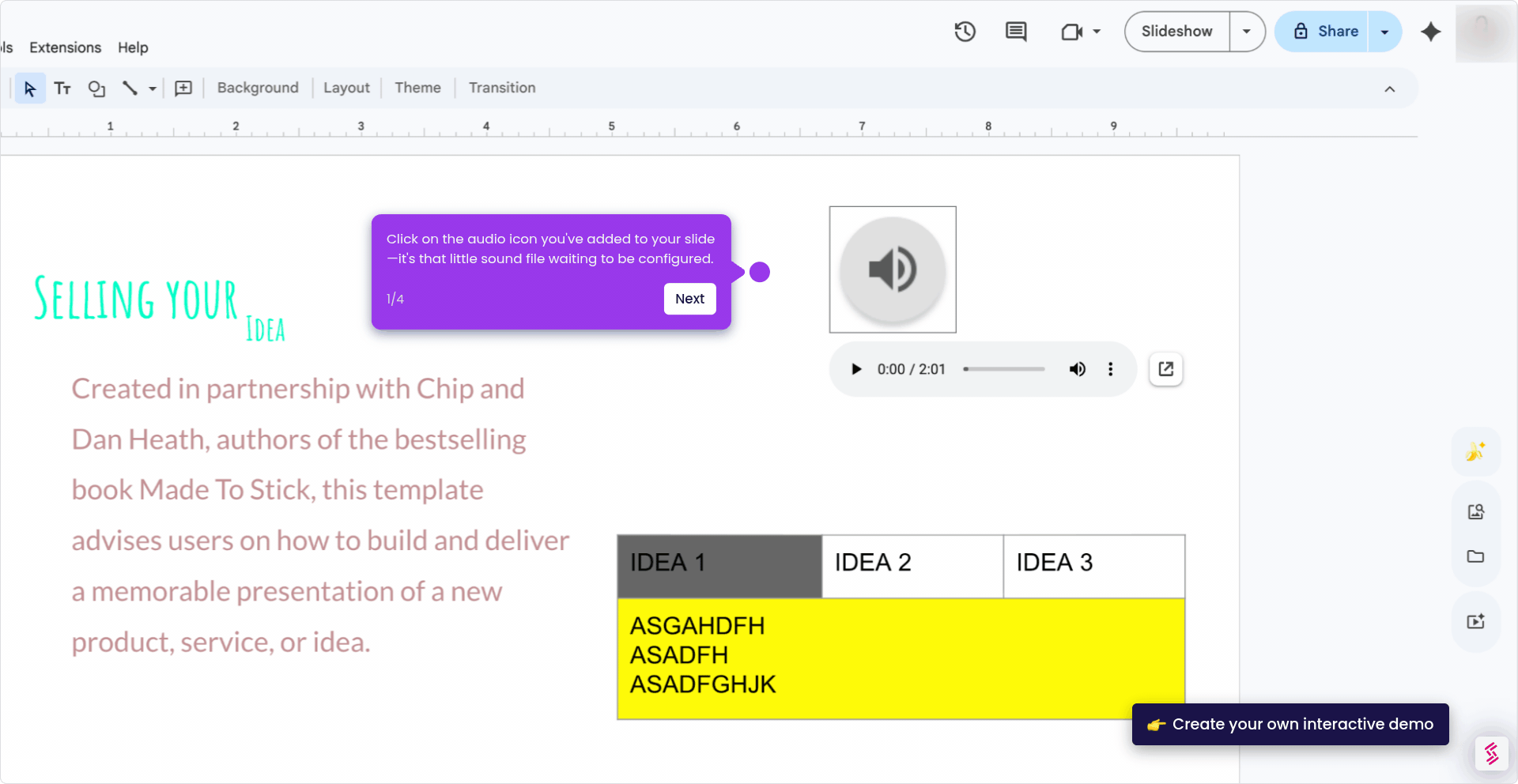The height and width of the screenshot is (784, 1518).
Task: Click the banana sparkle side panel icon
Action: coord(1475,451)
